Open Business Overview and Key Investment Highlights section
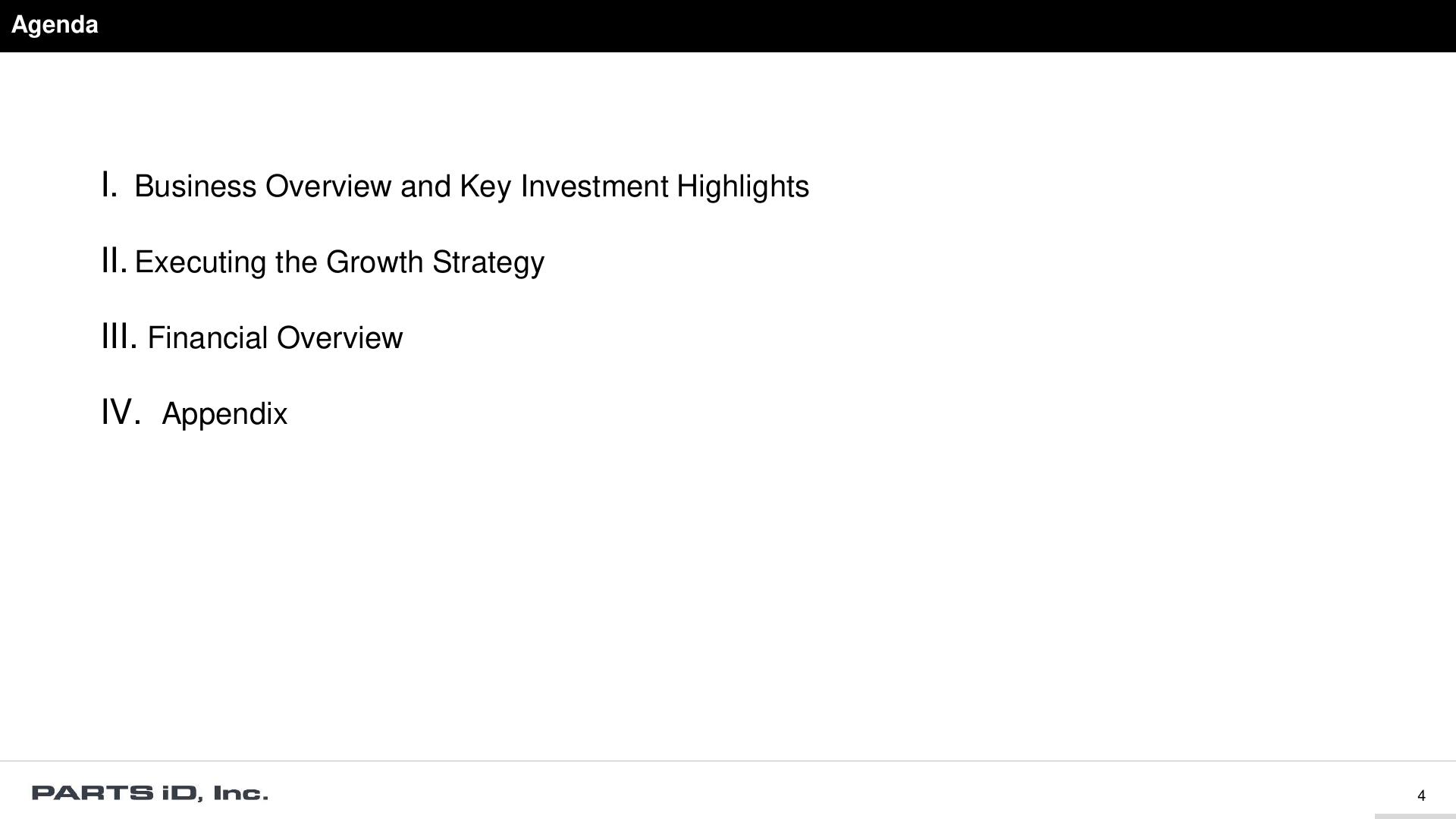Screen dimensions: 1456x819 click(x=471, y=187)
